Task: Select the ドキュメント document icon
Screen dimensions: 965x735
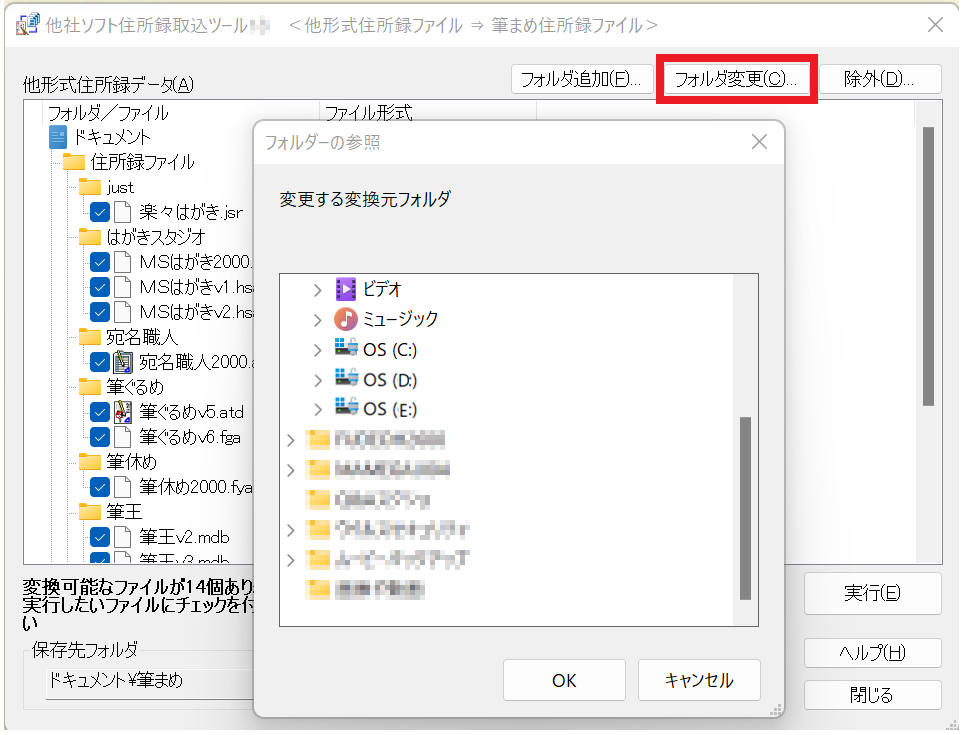Action: coord(58,137)
